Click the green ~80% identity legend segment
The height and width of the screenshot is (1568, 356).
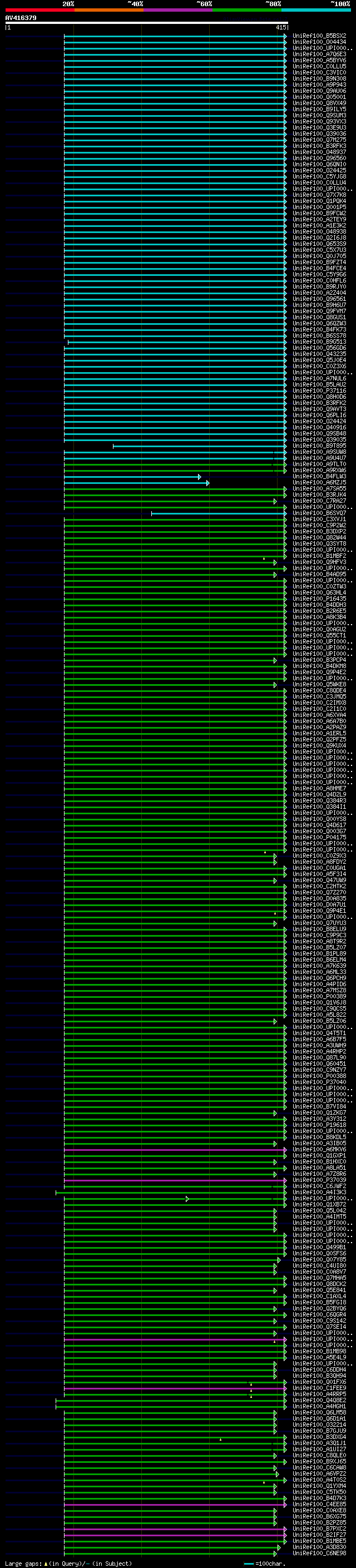(247, 10)
